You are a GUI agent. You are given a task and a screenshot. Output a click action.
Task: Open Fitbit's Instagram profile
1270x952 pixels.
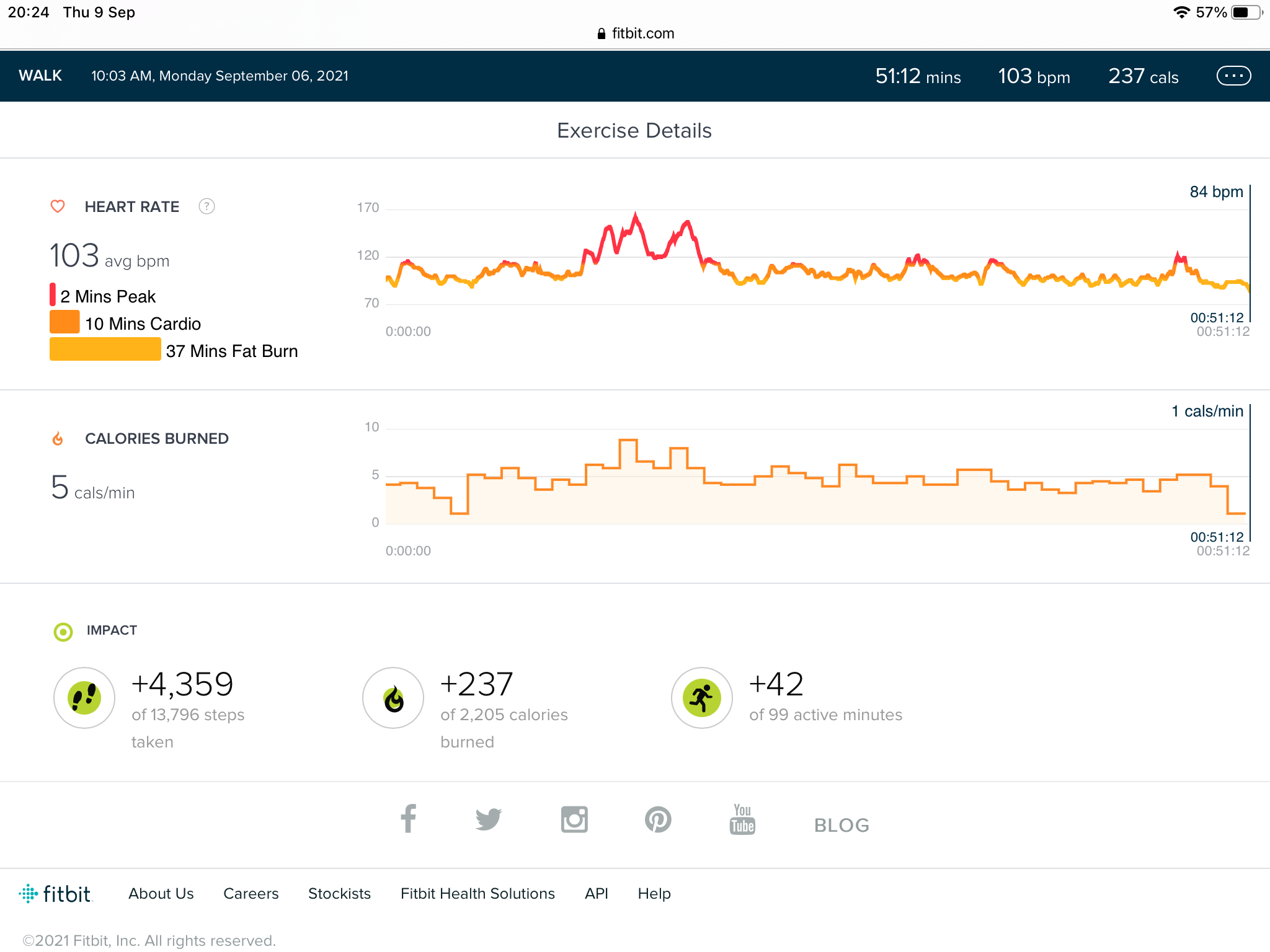(574, 819)
